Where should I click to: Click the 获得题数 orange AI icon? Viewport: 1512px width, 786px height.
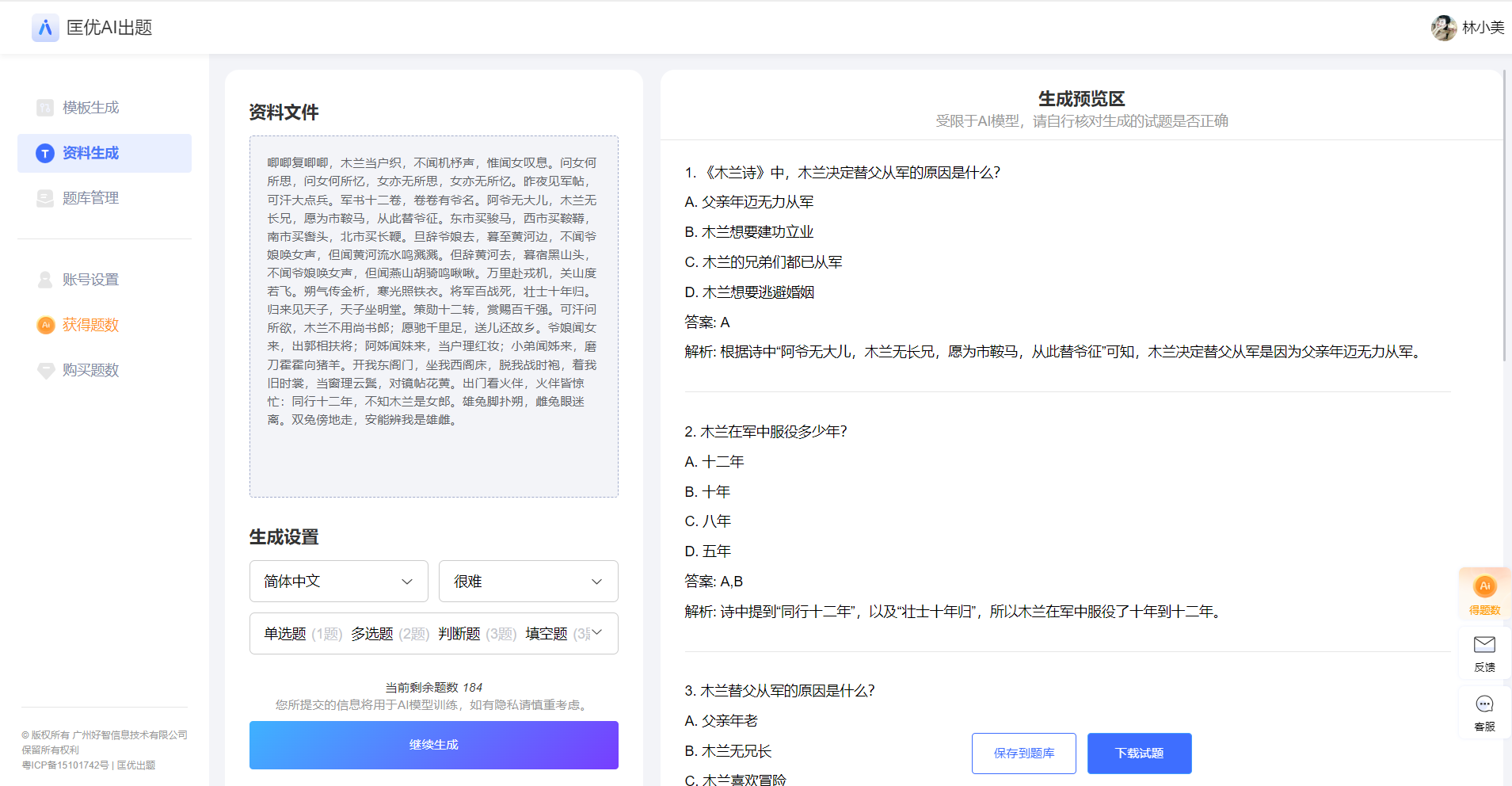tap(45, 325)
